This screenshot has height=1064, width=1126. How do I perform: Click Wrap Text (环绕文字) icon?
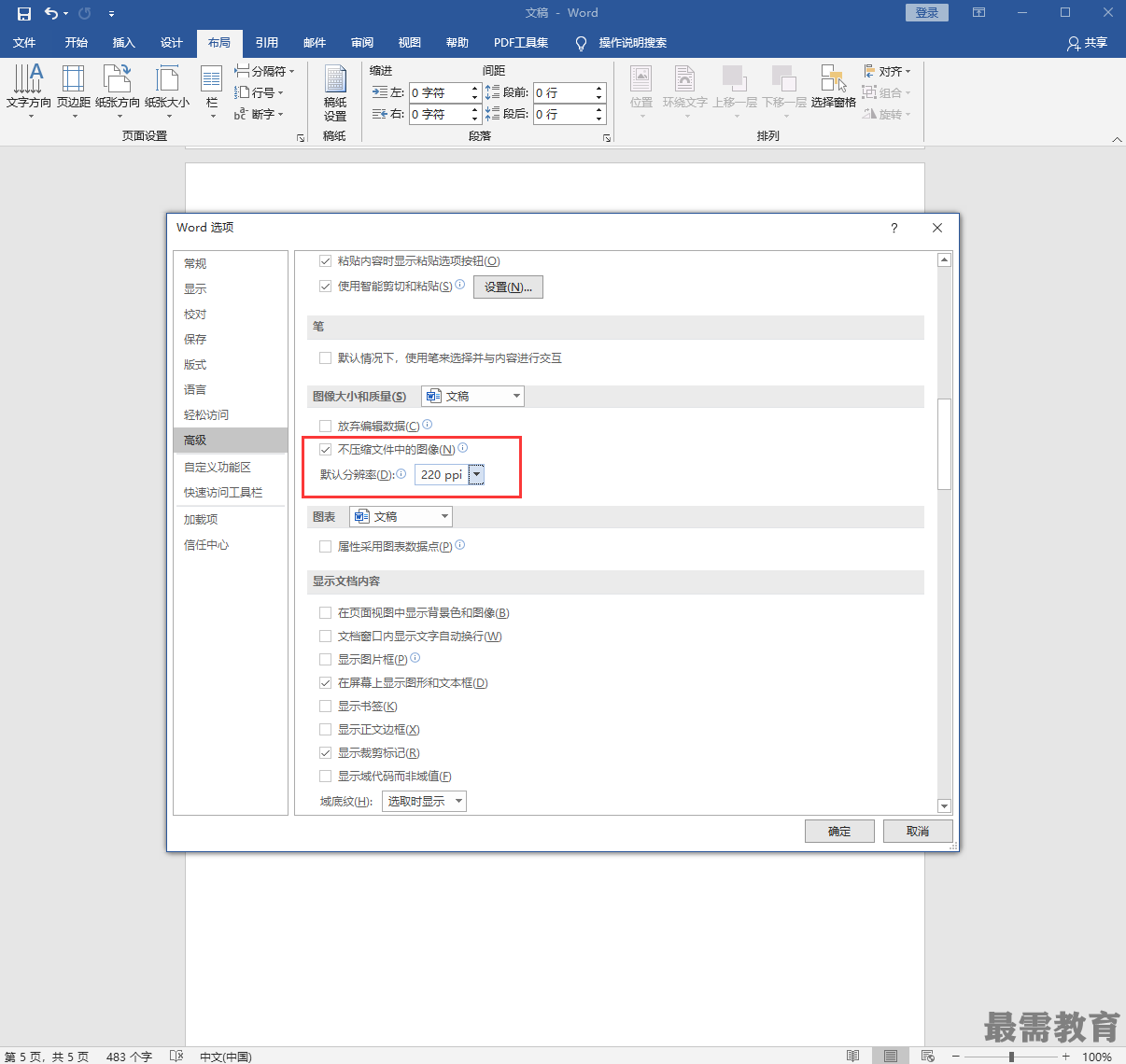(685, 91)
